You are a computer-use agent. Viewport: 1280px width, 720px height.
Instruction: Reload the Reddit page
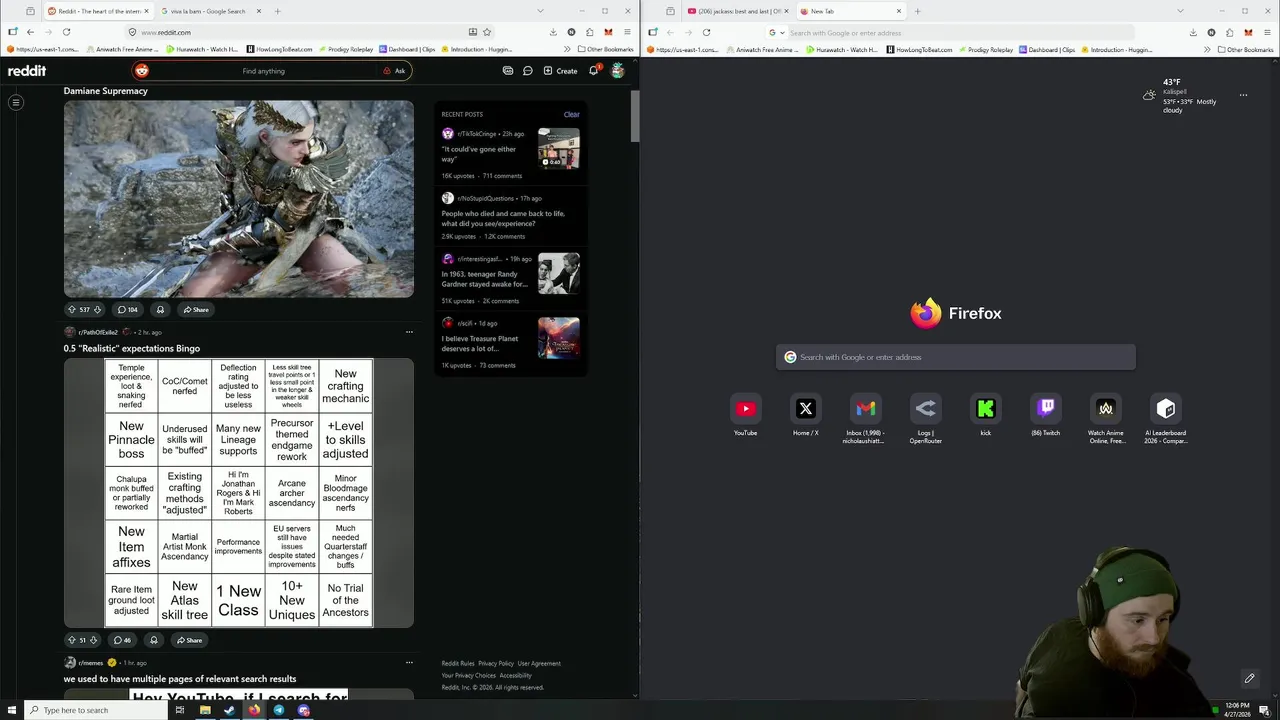(x=66, y=32)
